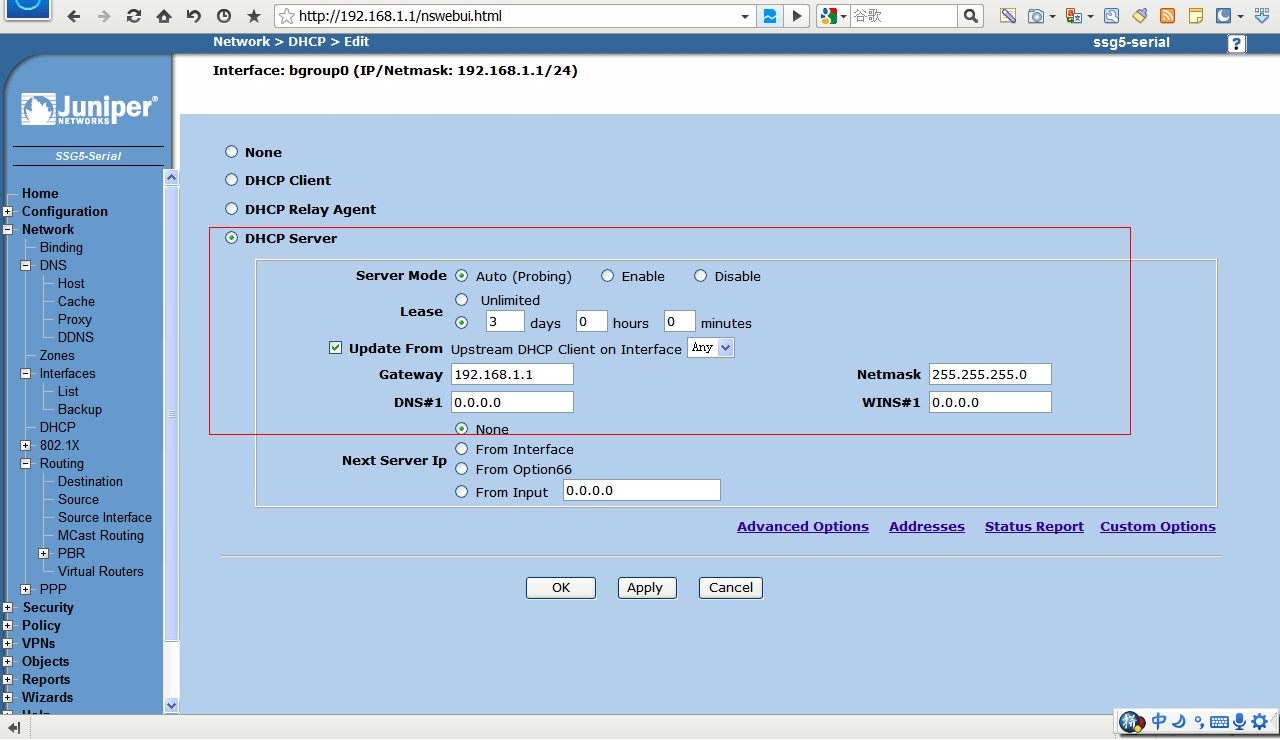Open the upstream interface Any dropdown

click(711, 348)
